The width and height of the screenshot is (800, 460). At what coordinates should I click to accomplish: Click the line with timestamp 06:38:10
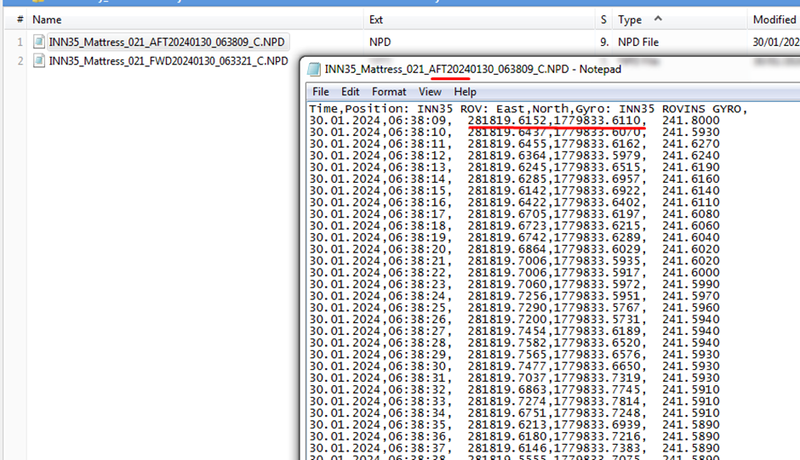click(x=514, y=132)
